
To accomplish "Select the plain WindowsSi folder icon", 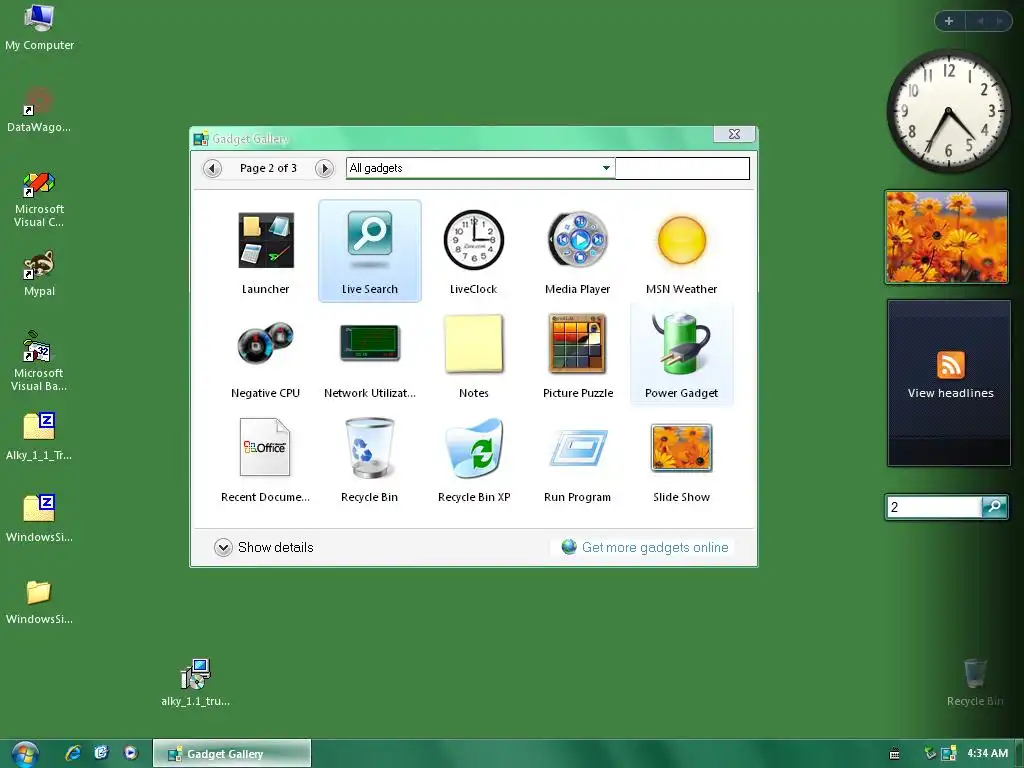I will tap(39, 602).
